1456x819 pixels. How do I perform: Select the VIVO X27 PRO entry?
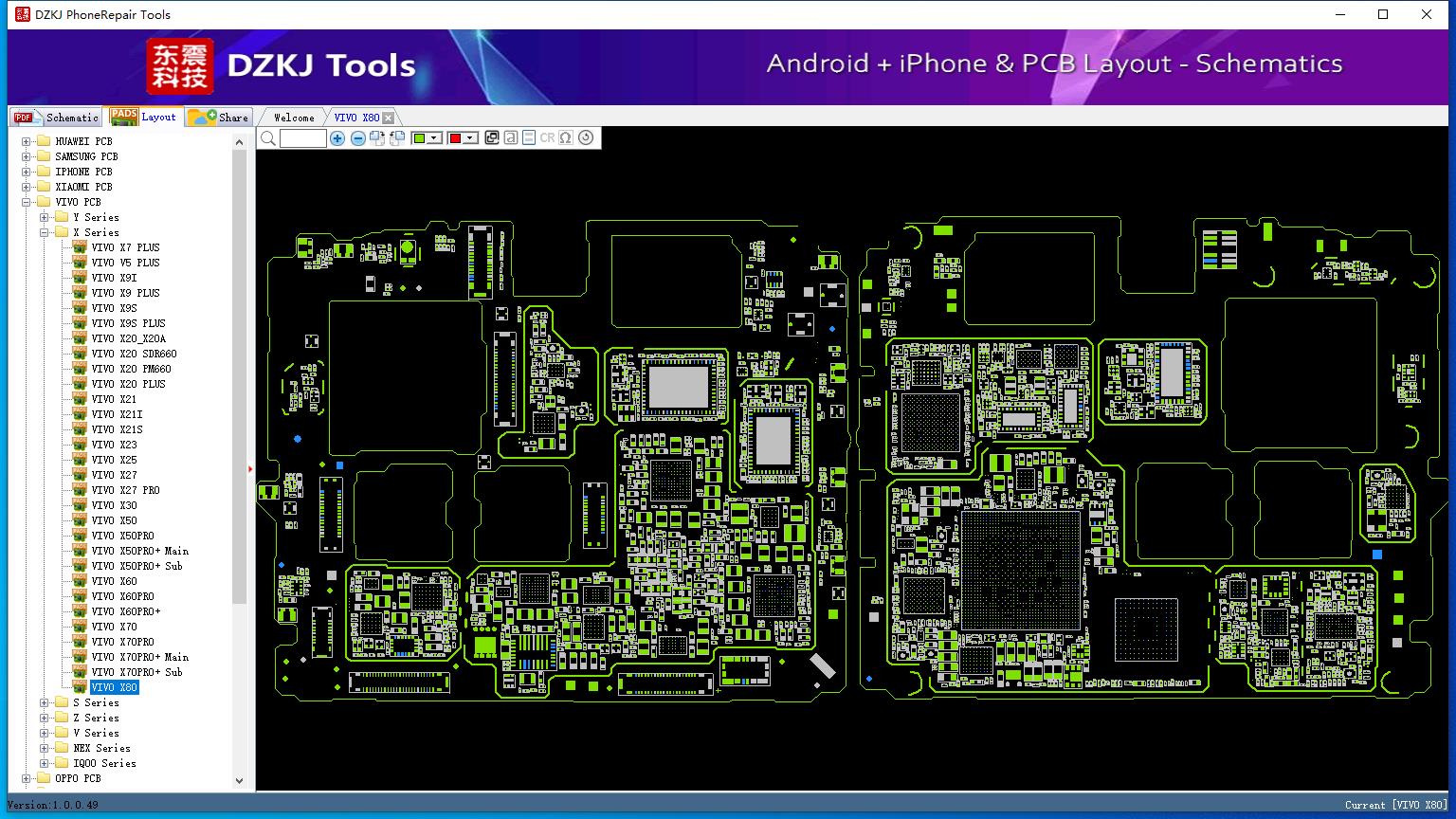[x=125, y=490]
